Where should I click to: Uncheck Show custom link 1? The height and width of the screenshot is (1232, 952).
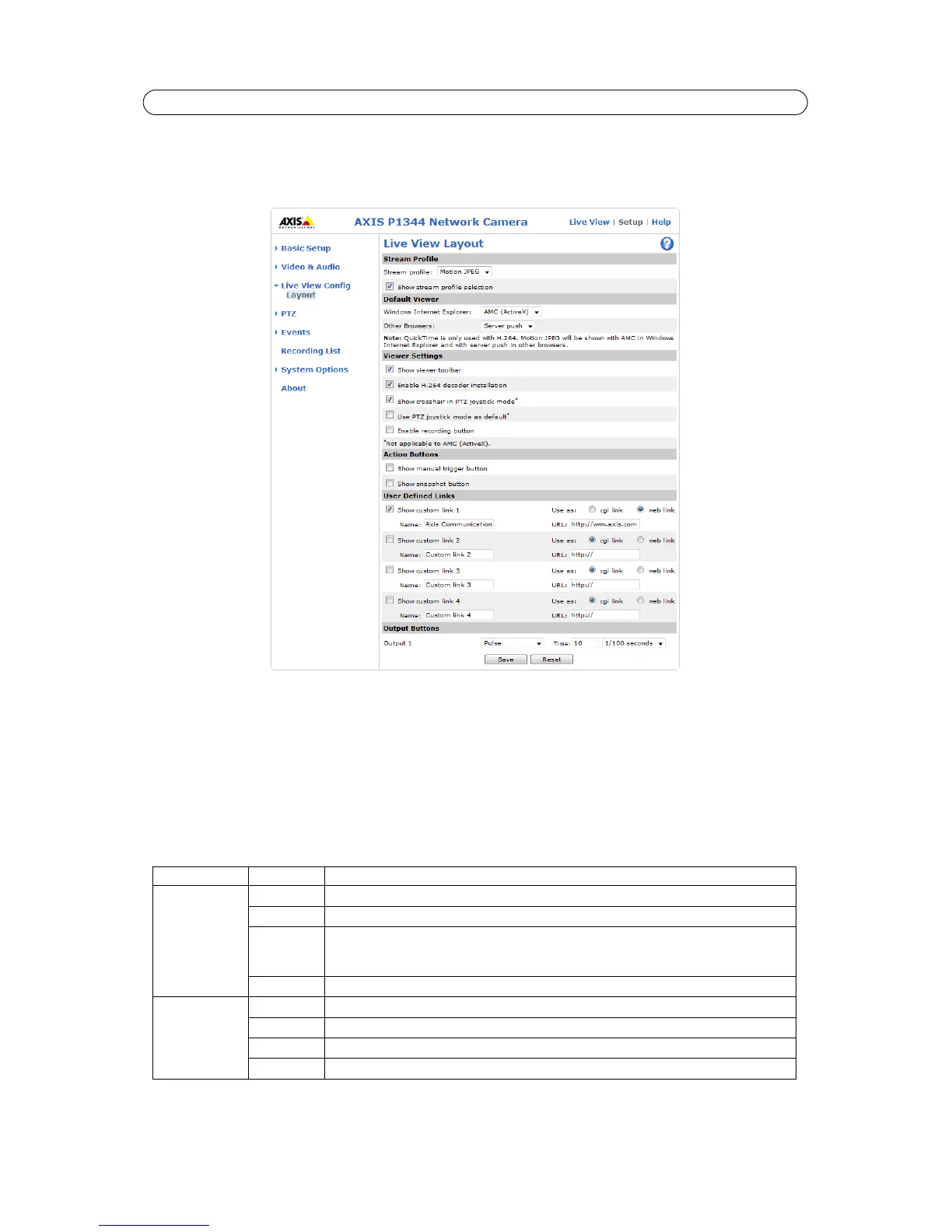tap(390, 509)
